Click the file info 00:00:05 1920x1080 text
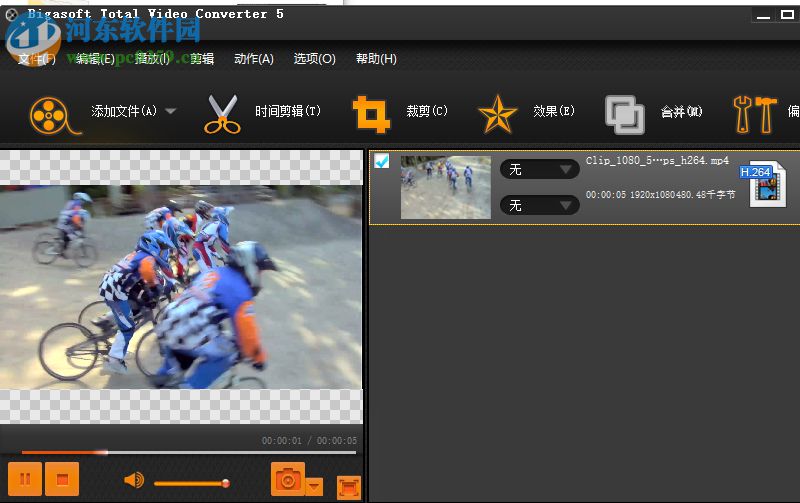Viewport: 800px width, 503px height. pyautogui.click(x=660, y=195)
